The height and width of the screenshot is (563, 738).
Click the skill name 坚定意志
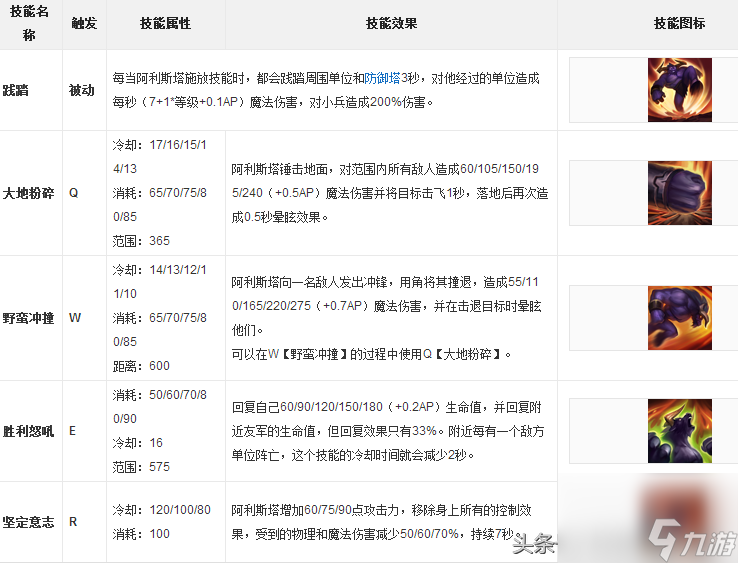click(x=28, y=522)
